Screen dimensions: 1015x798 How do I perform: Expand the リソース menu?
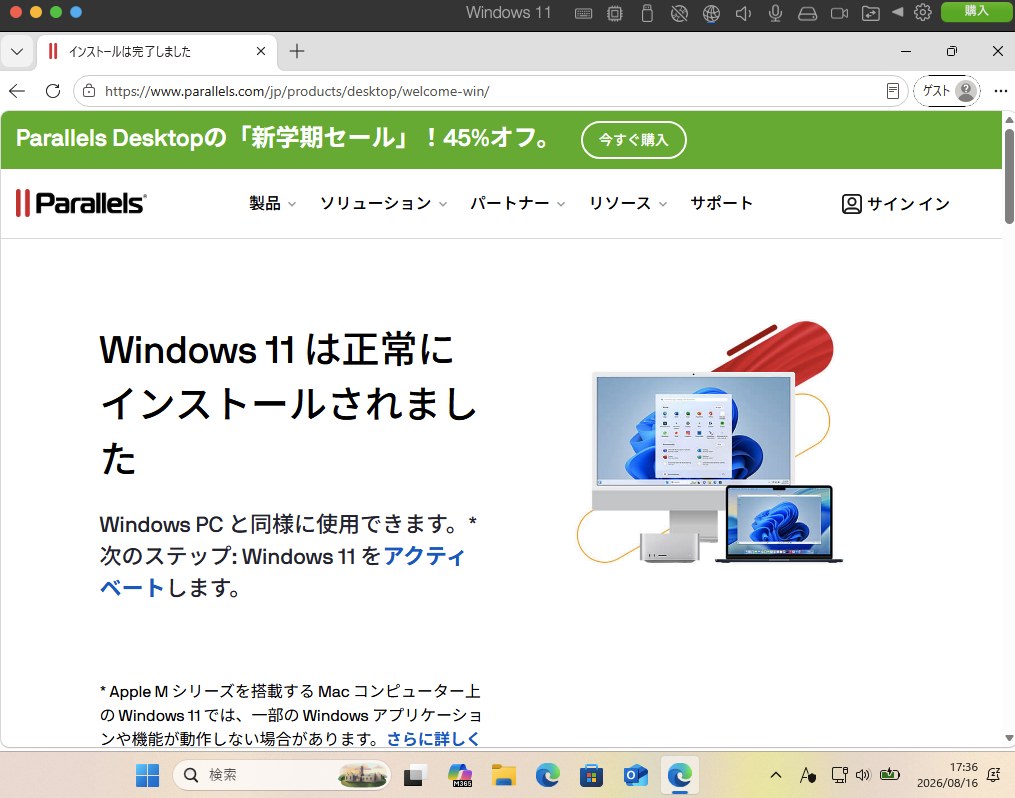click(627, 203)
